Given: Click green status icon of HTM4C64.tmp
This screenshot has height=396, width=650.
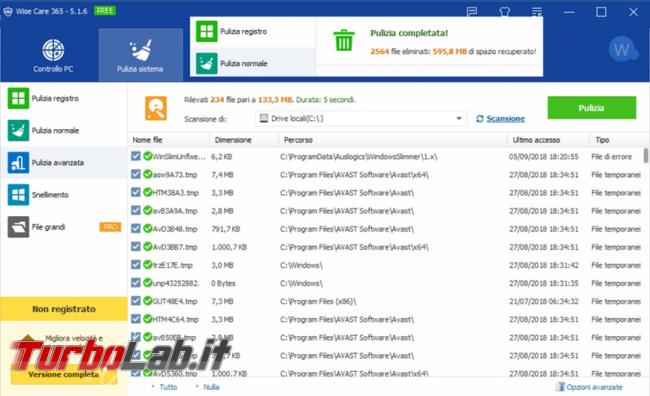Looking at the screenshot, I should (148, 319).
